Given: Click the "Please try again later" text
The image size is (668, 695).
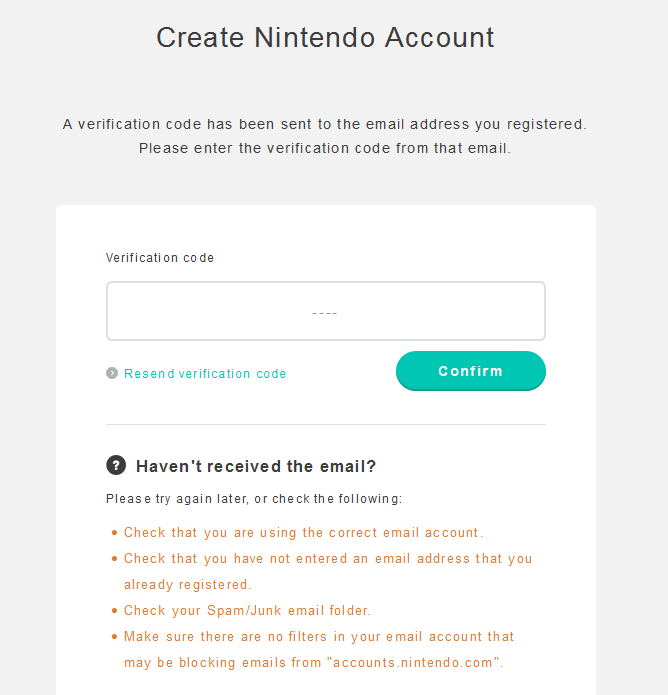Looking at the screenshot, I should pos(254,499).
